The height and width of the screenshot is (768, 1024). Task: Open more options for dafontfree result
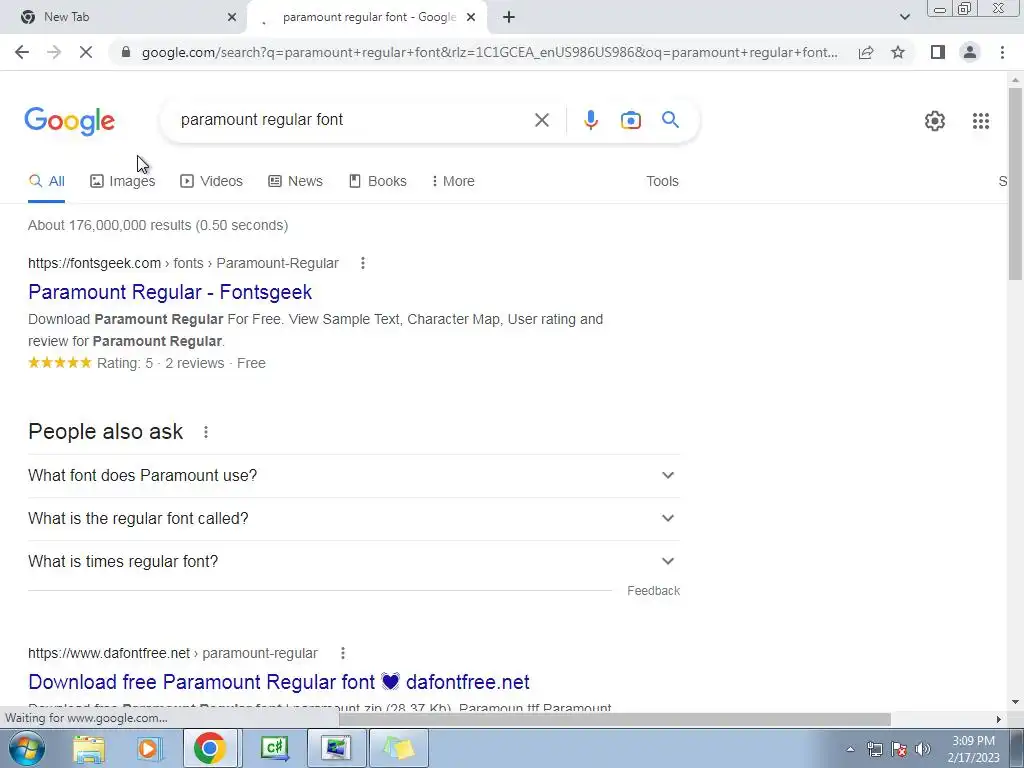pyautogui.click(x=342, y=653)
